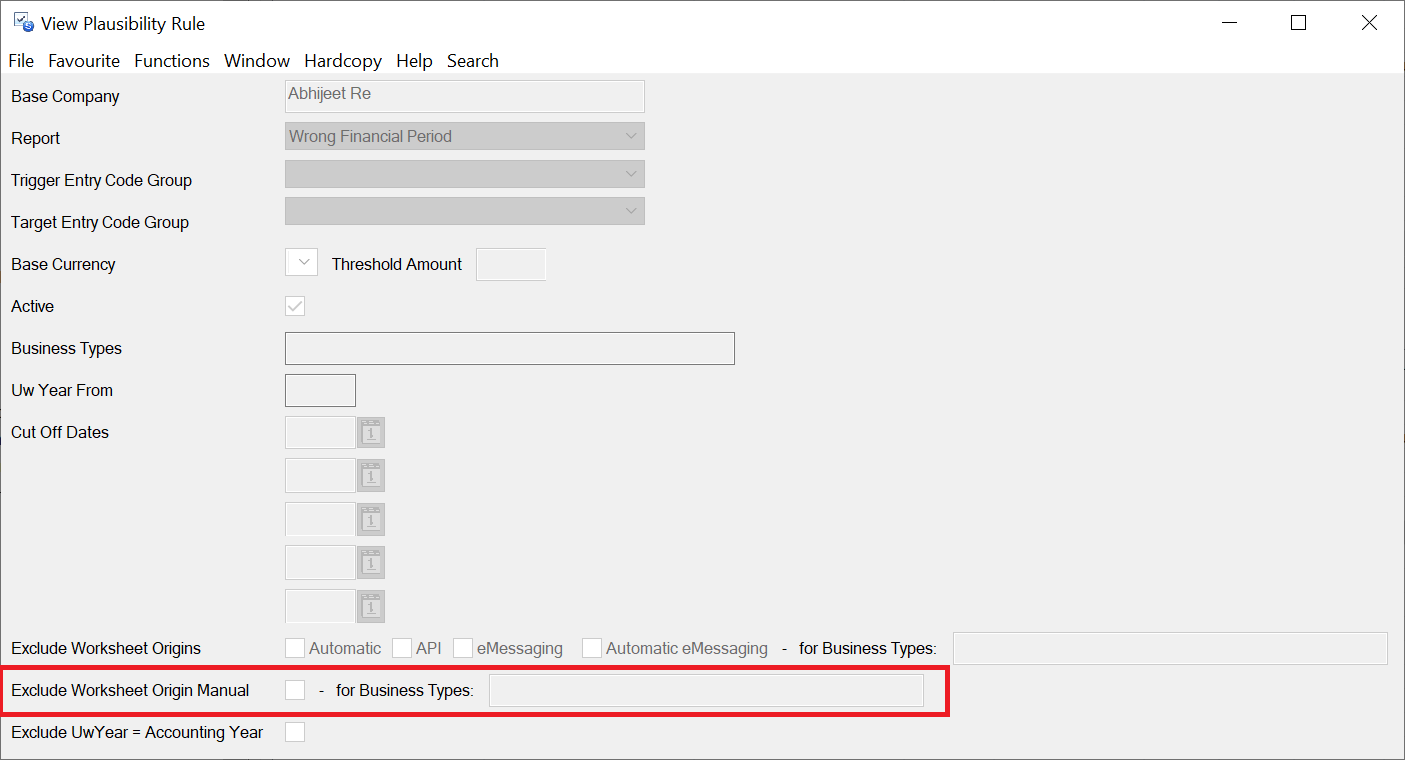This screenshot has width=1405, height=760.
Task: Open fifth Cut Off Dates calendar icon
Action: point(371,606)
